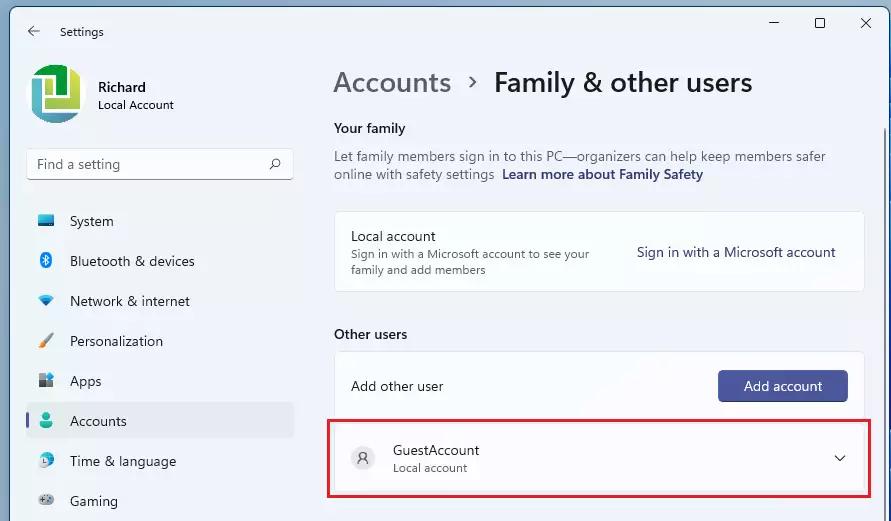Screen dimensions: 891x521
Task: Click Sign in with a Microsoft account
Action: coord(736,252)
